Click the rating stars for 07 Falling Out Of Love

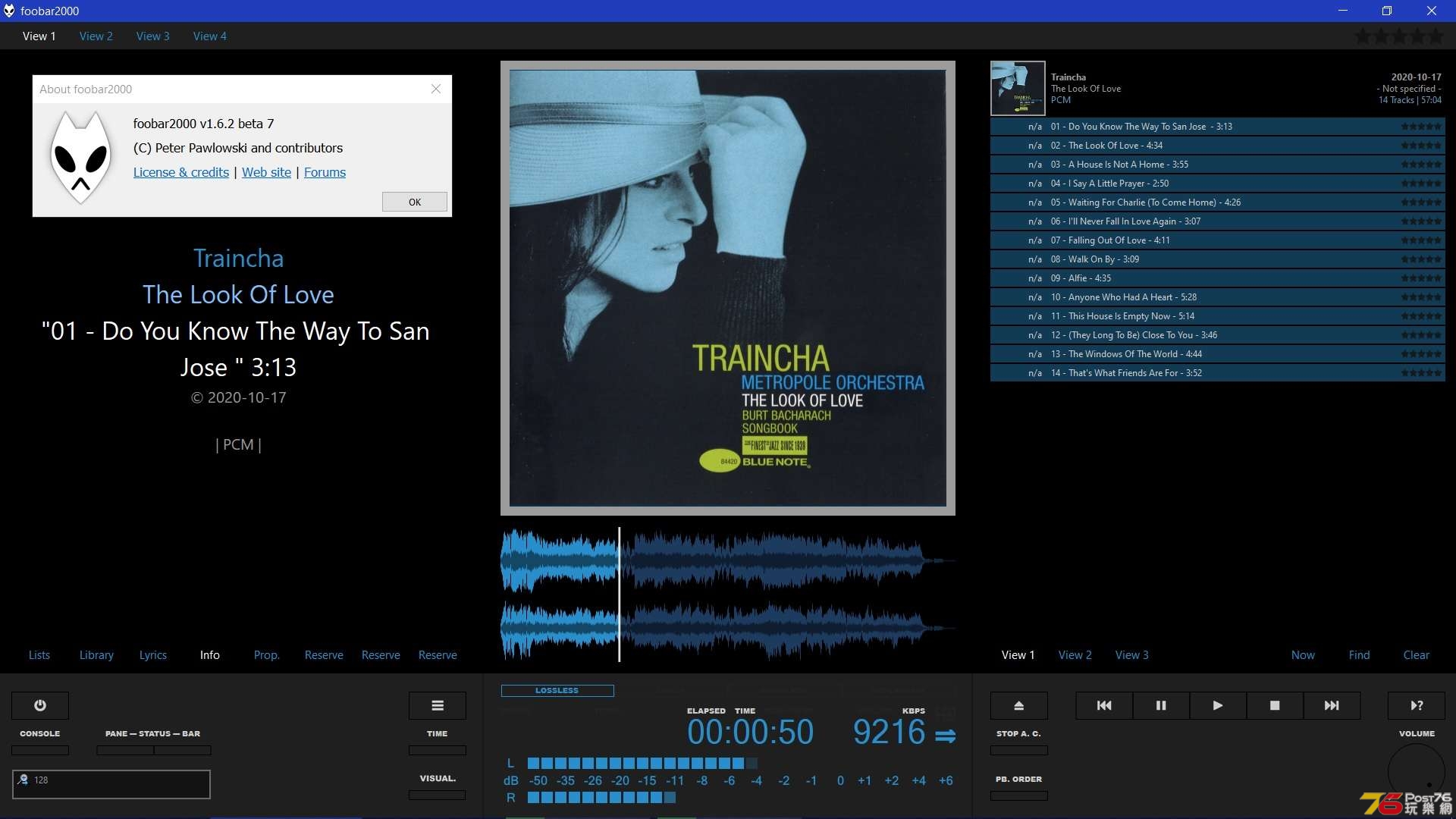pyautogui.click(x=1421, y=240)
